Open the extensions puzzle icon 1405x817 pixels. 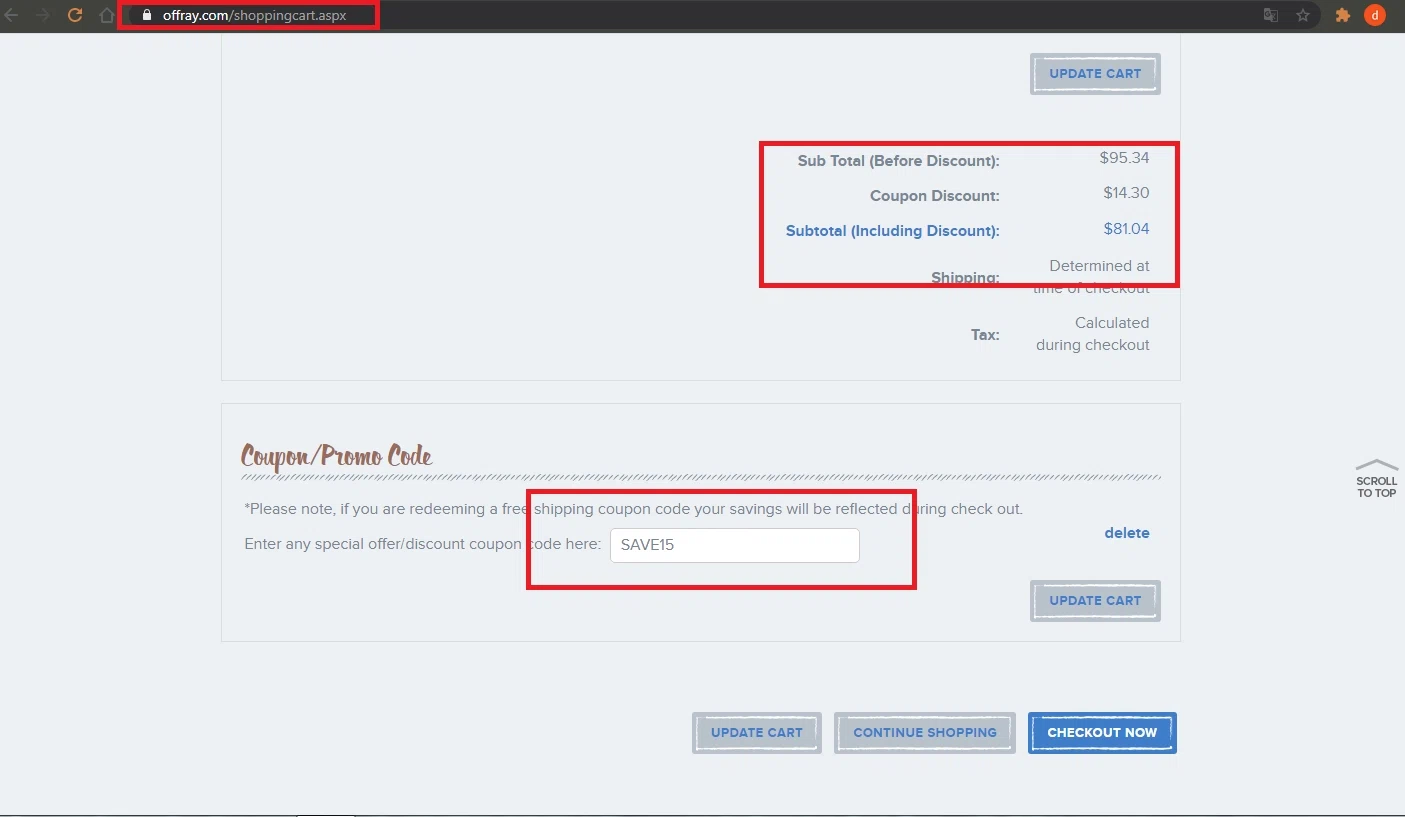tap(1343, 15)
